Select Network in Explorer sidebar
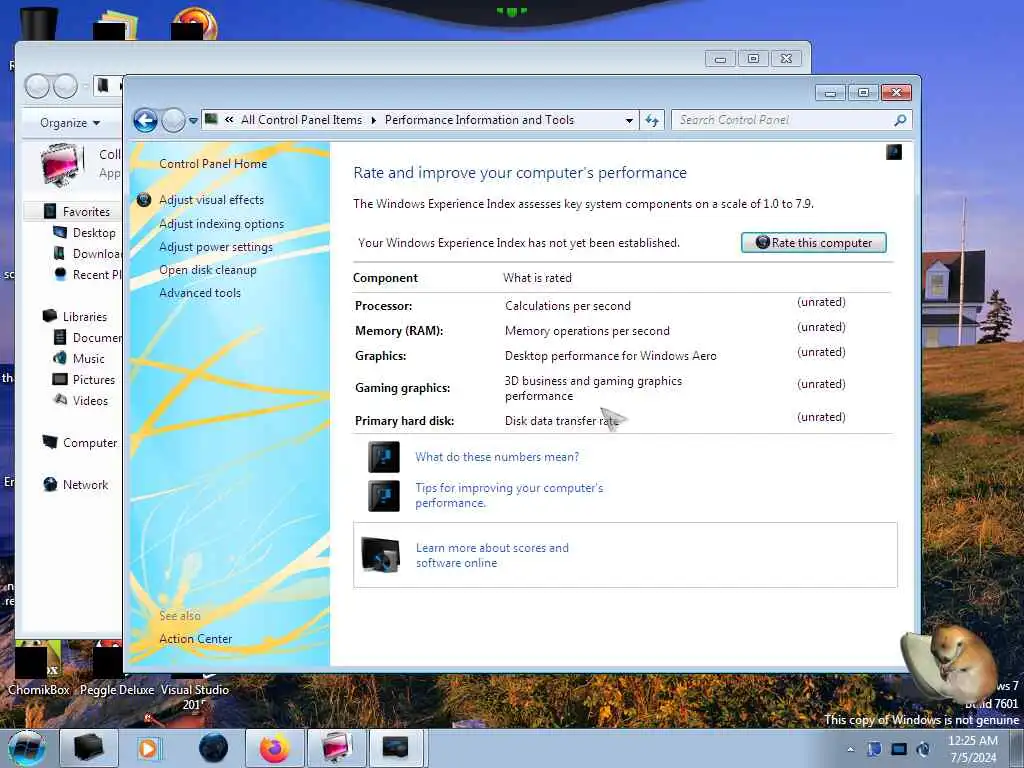This screenshot has width=1024, height=768. (86, 485)
